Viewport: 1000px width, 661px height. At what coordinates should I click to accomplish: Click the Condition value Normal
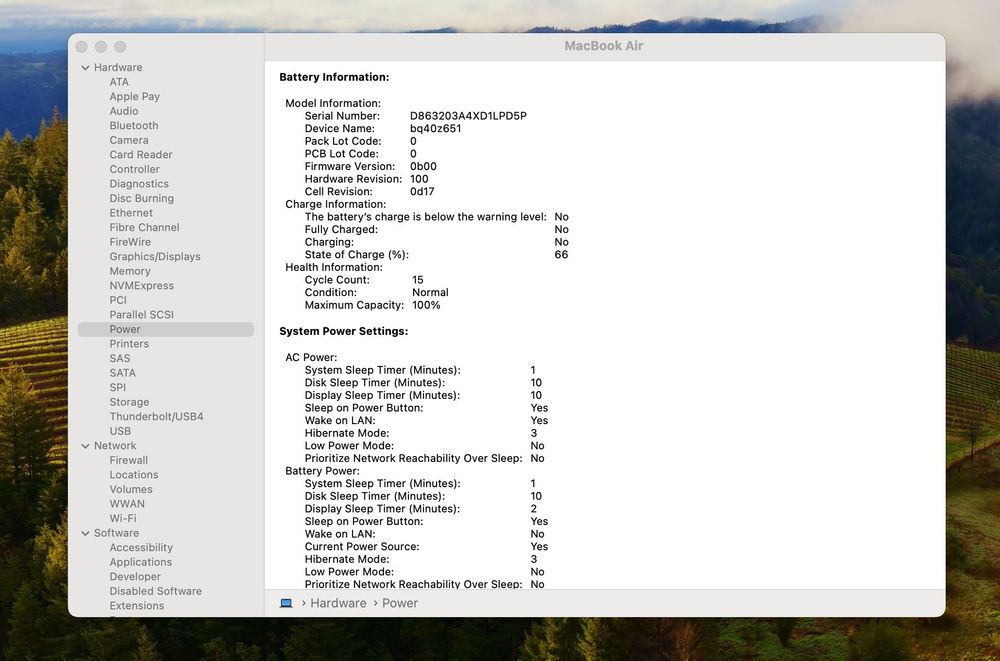click(430, 292)
